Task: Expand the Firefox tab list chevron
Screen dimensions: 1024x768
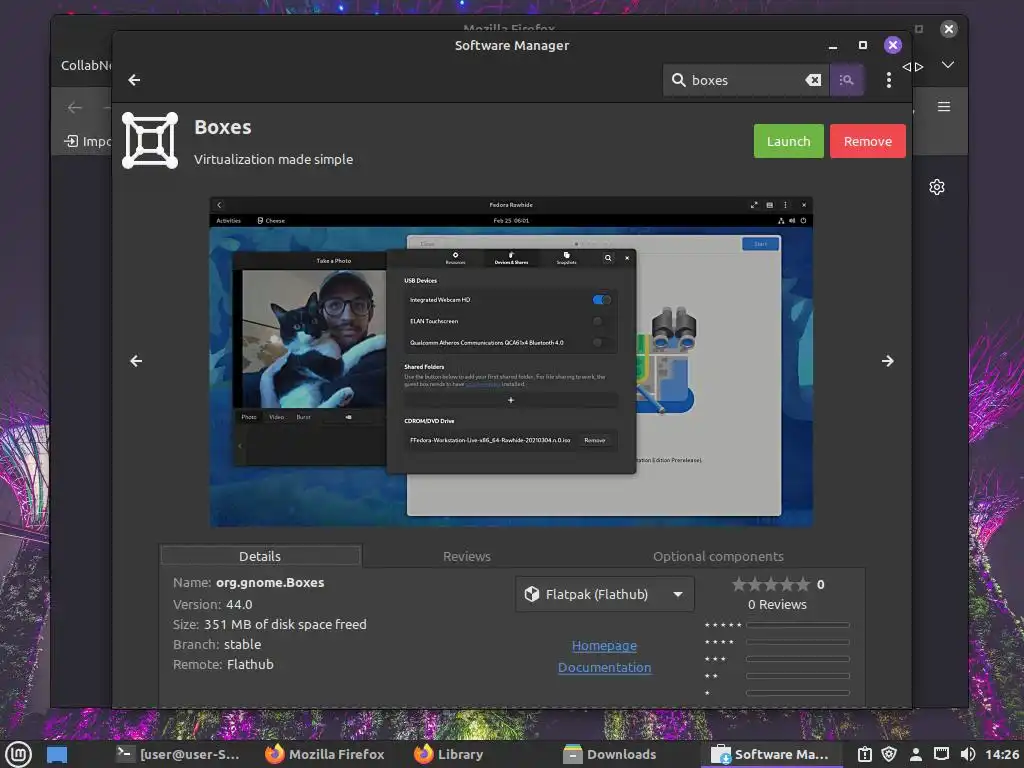Action: 948,65
